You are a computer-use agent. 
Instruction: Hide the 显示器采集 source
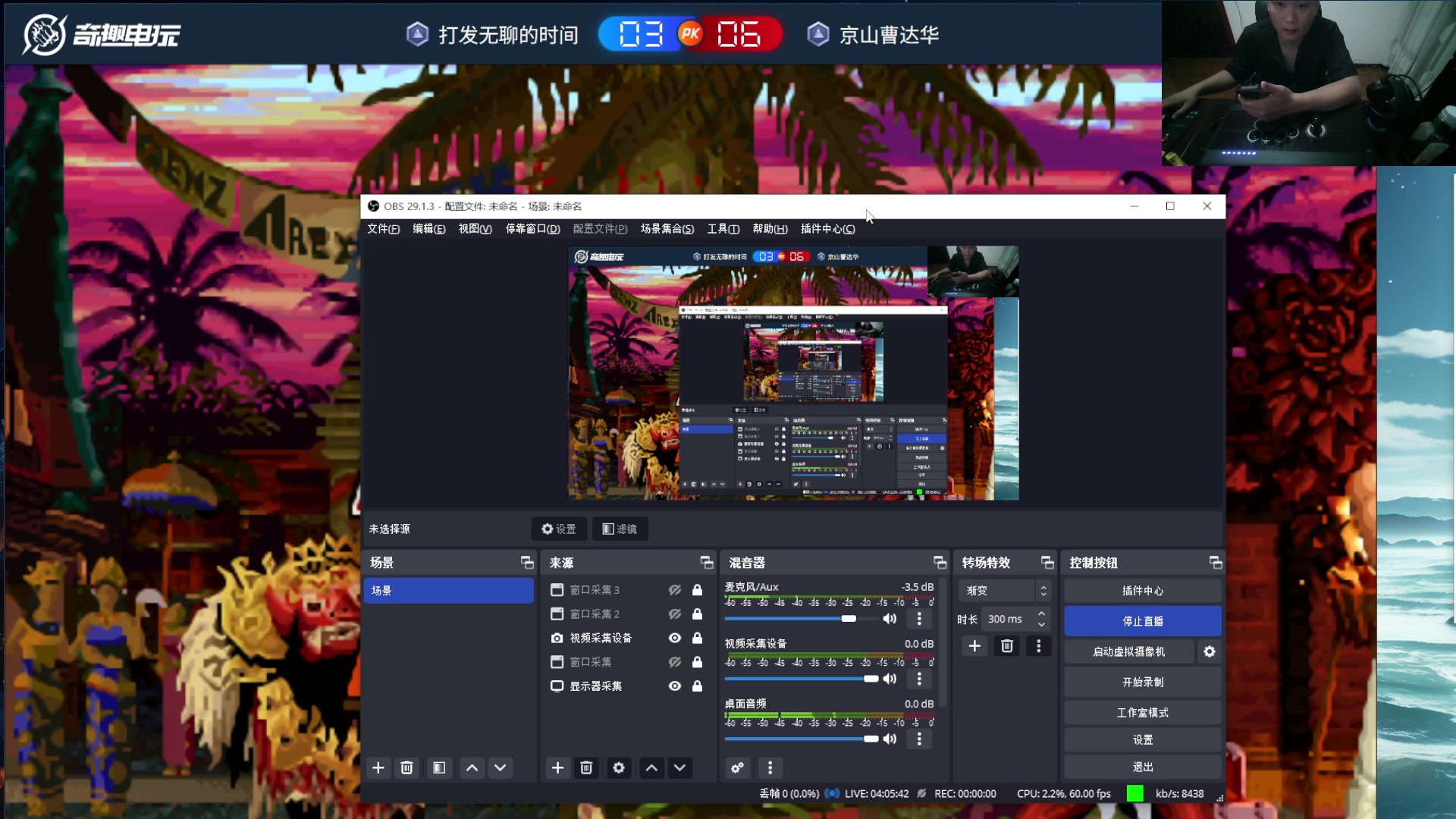[675, 686]
